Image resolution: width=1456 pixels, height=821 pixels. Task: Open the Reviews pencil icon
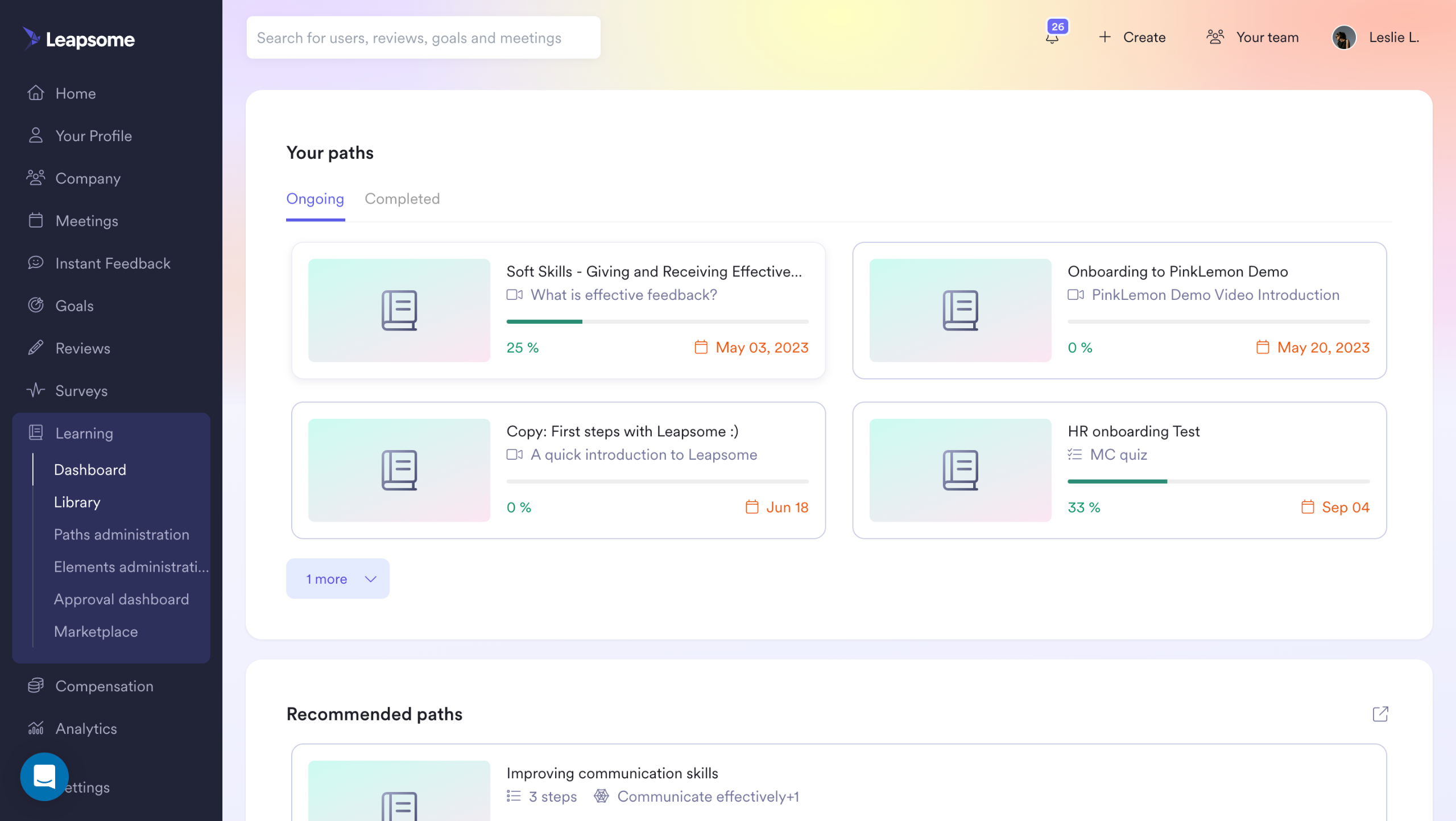click(x=36, y=348)
